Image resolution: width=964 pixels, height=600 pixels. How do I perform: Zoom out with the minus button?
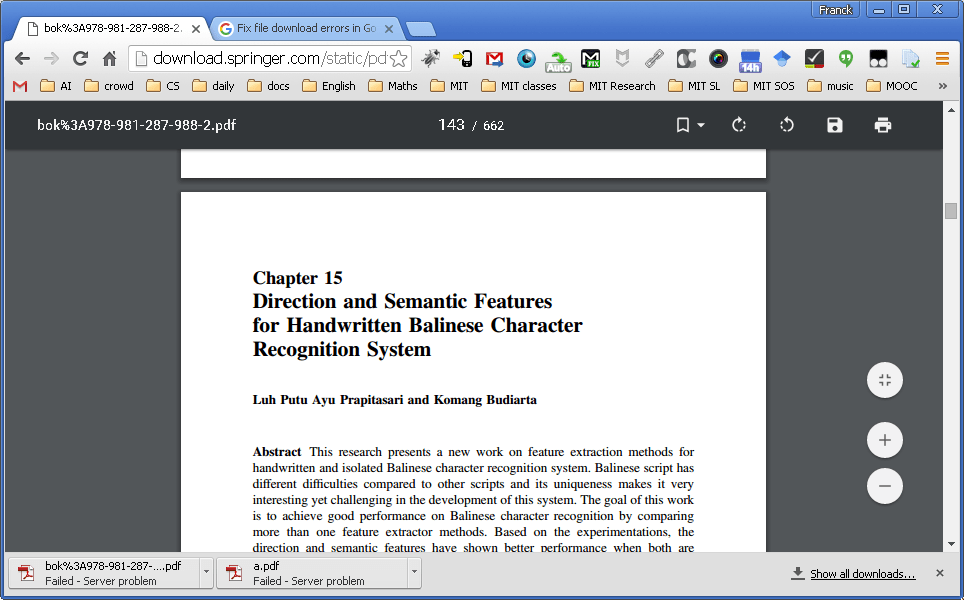coord(885,486)
